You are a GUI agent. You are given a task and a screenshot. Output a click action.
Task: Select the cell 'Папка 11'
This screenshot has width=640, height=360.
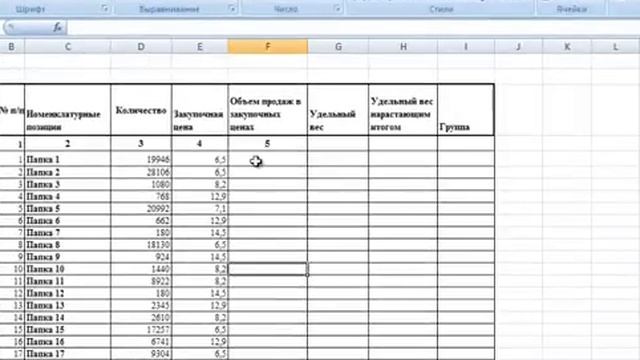68,281
